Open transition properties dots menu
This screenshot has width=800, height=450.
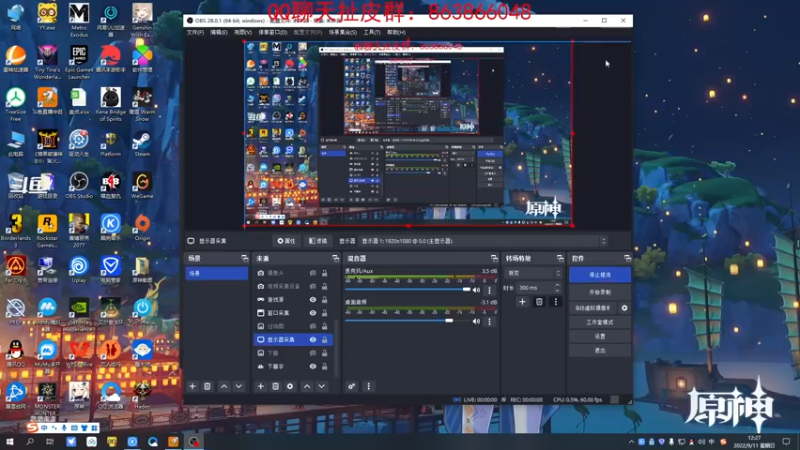click(x=556, y=302)
